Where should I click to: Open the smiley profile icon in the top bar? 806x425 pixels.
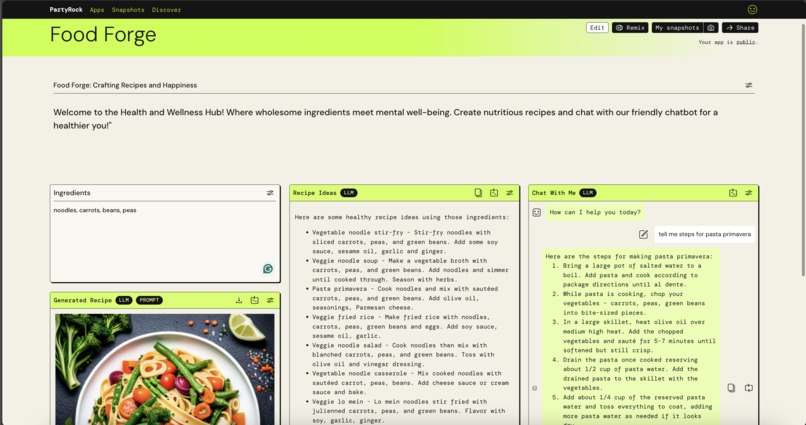point(752,9)
